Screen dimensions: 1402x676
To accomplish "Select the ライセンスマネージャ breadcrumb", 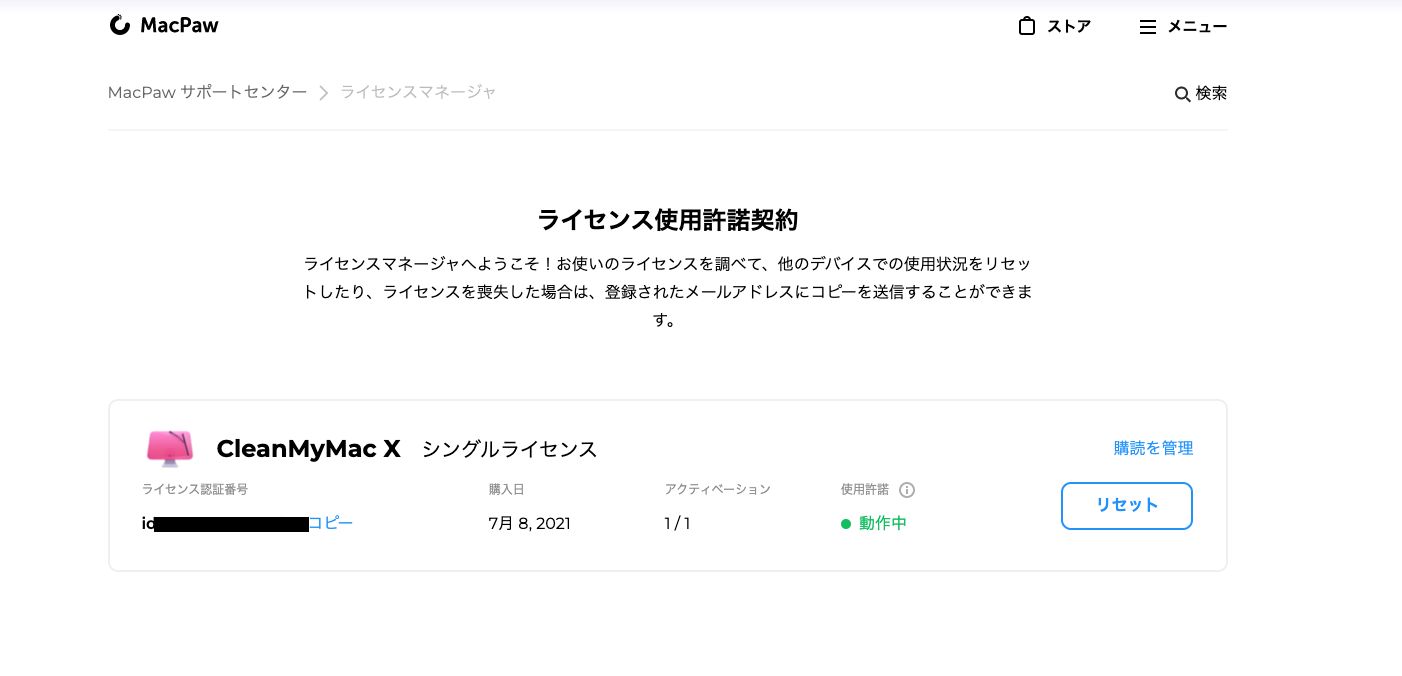I will pos(418,92).
